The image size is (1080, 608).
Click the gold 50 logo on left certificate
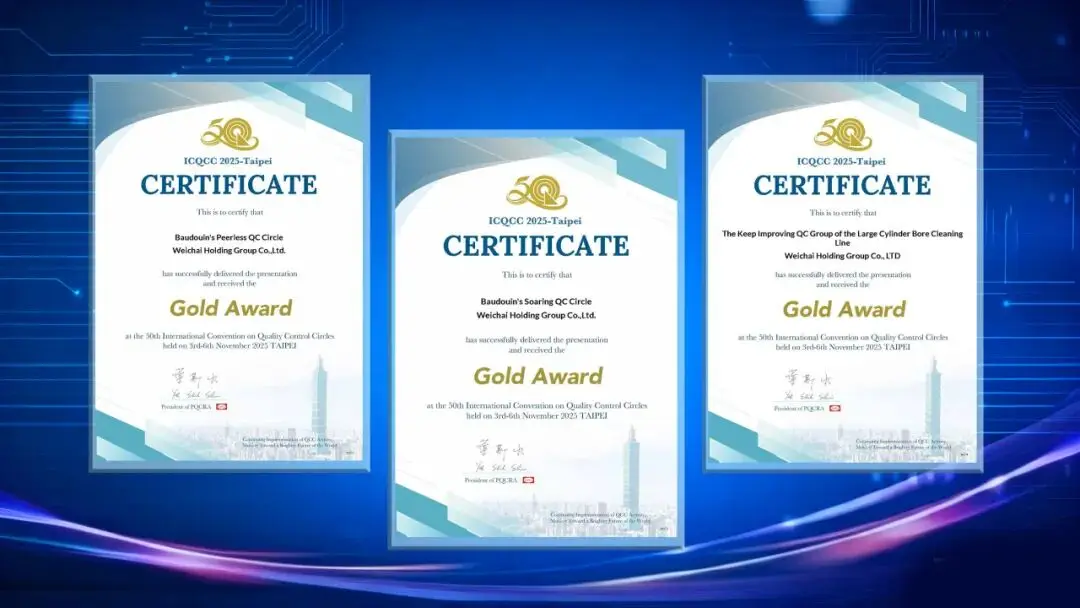click(x=229, y=134)
